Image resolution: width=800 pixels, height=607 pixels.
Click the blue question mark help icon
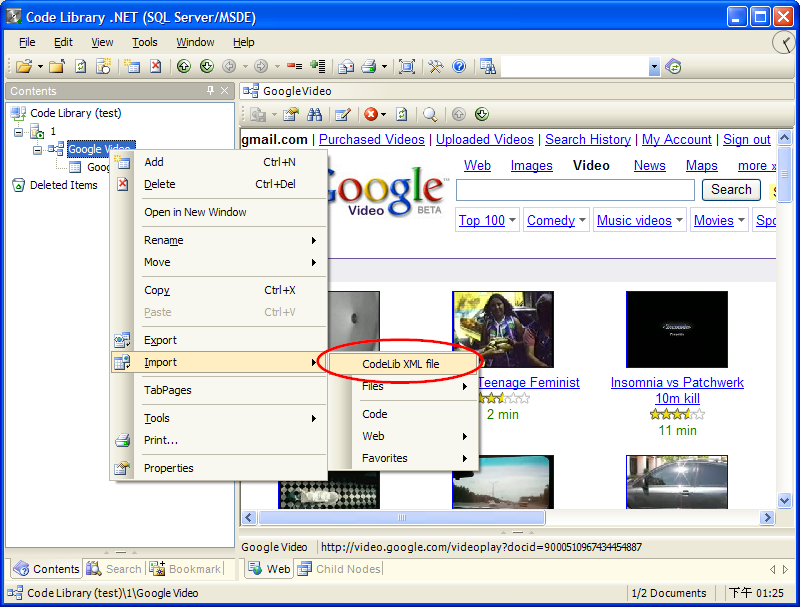pyautogui.click(x=459, y=66)
